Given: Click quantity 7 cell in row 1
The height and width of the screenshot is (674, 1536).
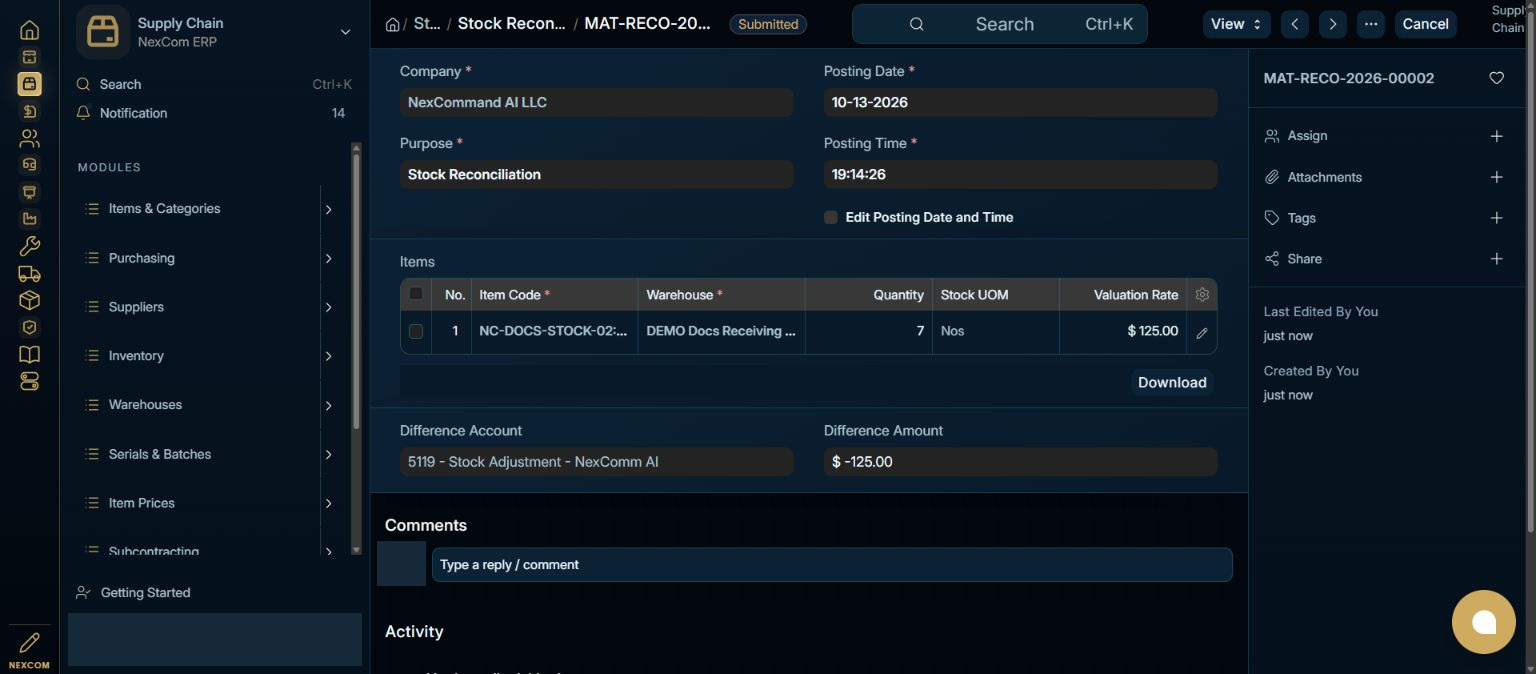Looking at the screenshot, I should pyautogui.click(x=869, y=331).
